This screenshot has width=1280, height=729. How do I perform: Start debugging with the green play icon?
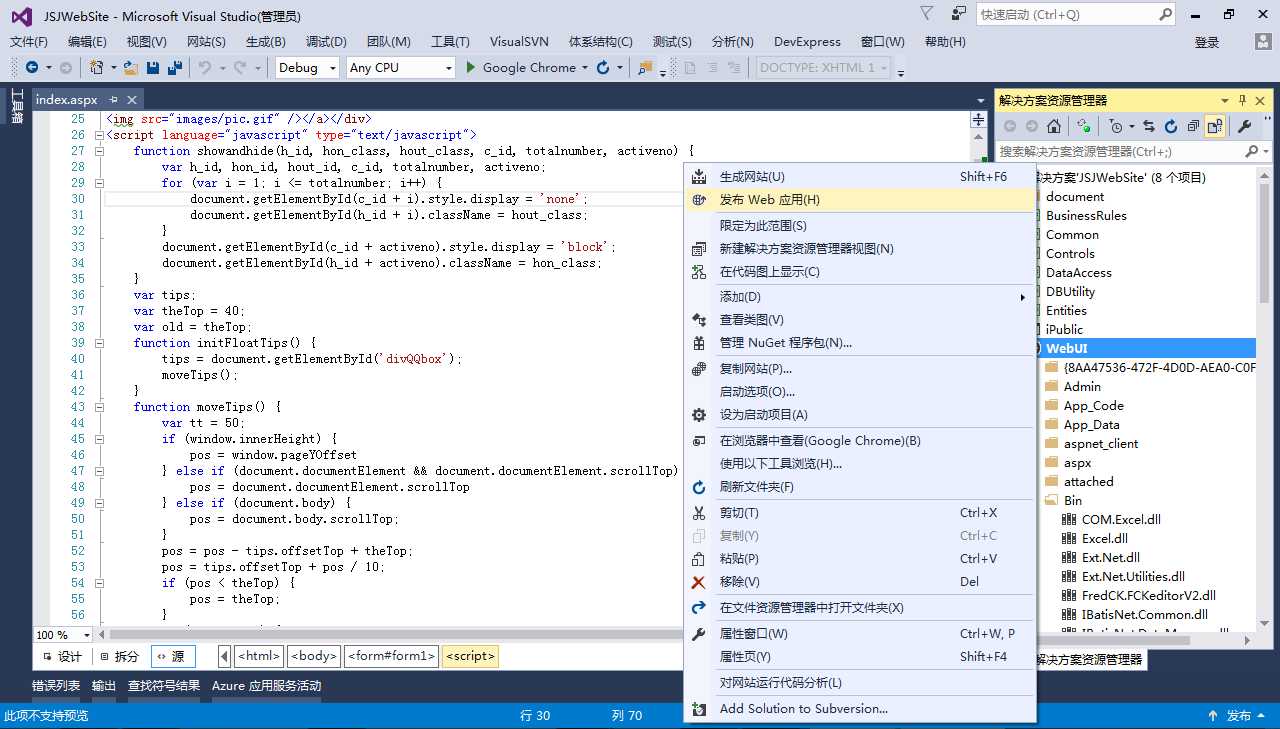click(x=470, y=67)
